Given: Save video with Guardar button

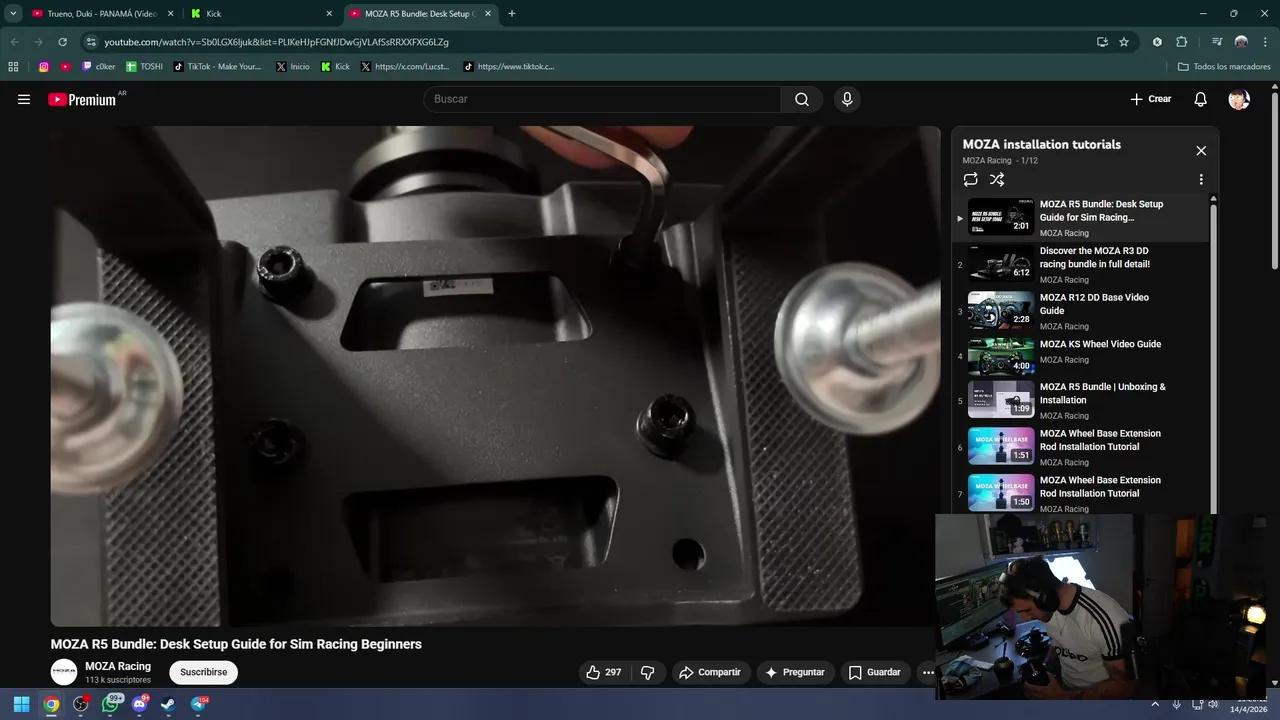Looking at the screenshot, I should [x=875, y=672].
